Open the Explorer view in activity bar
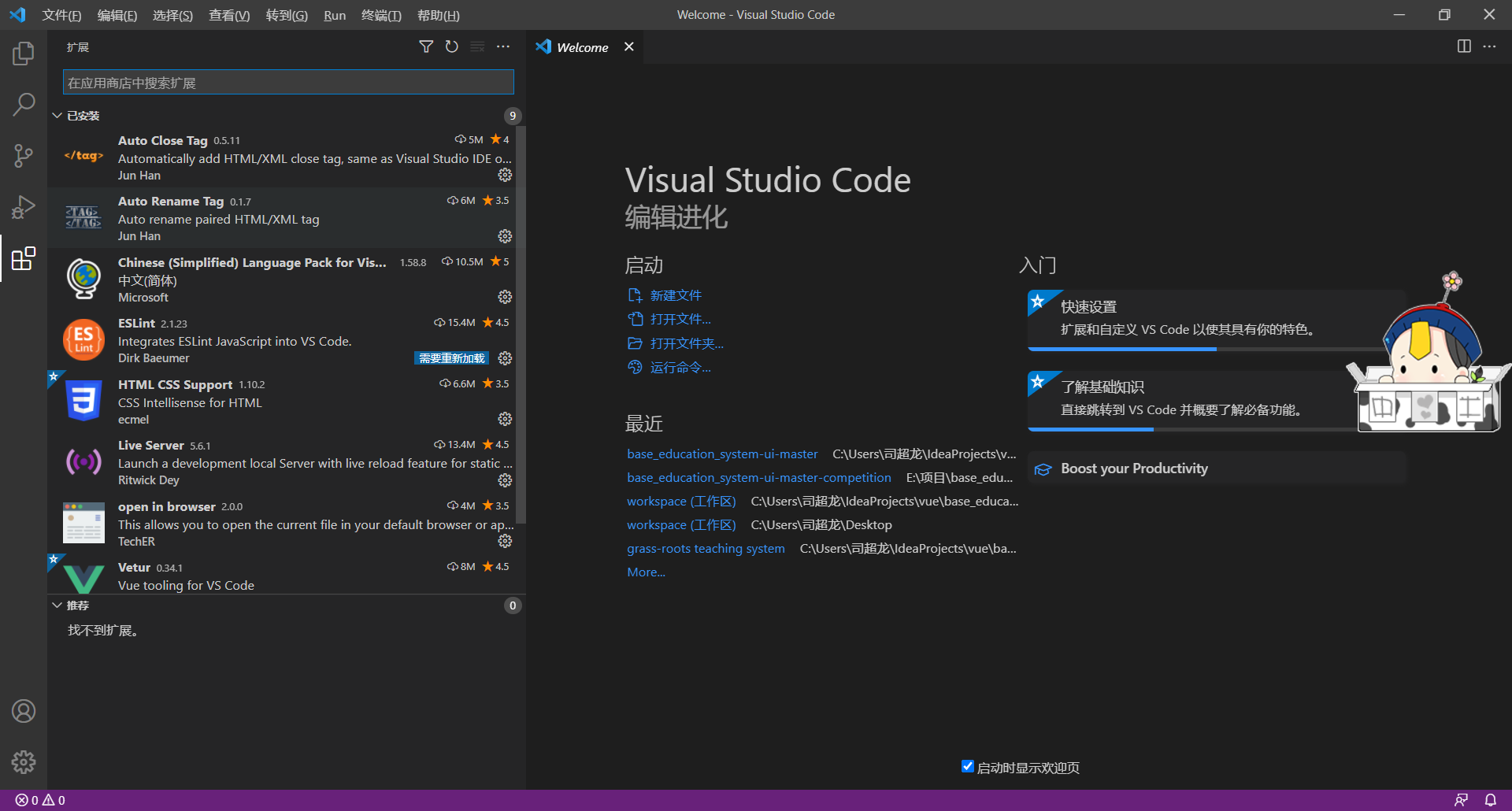This screenshot has width=1512, height=811. tap(24, 54)
